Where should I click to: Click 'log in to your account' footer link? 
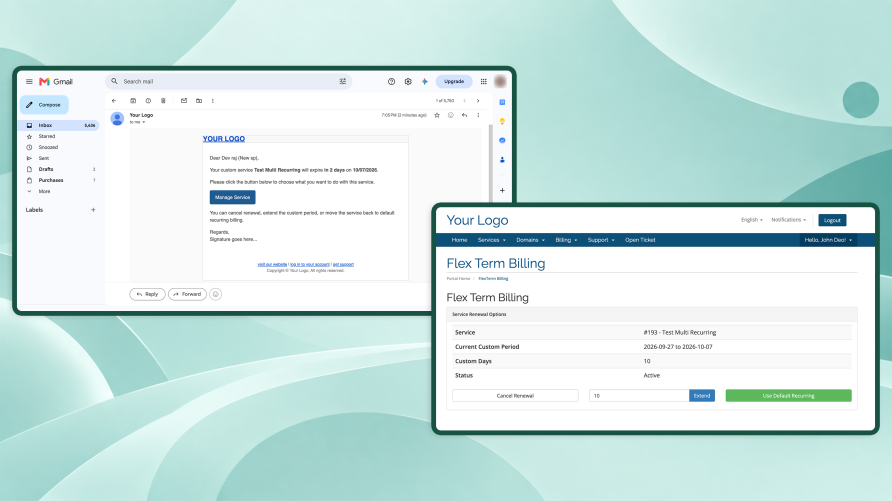pos(309,264)
